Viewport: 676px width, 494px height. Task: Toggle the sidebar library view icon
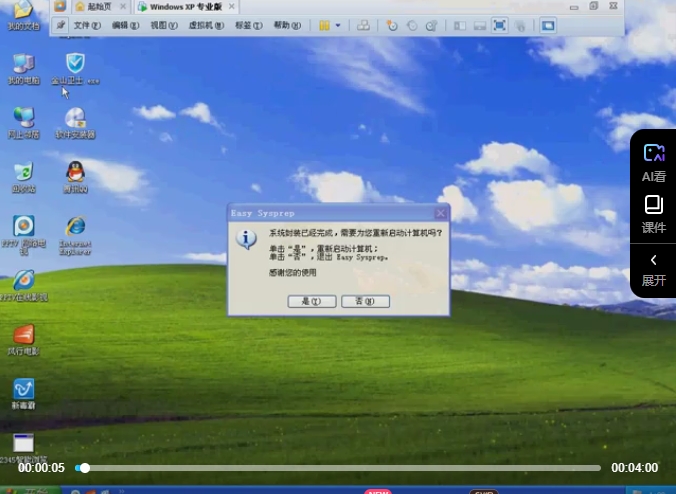pos(460,25)
